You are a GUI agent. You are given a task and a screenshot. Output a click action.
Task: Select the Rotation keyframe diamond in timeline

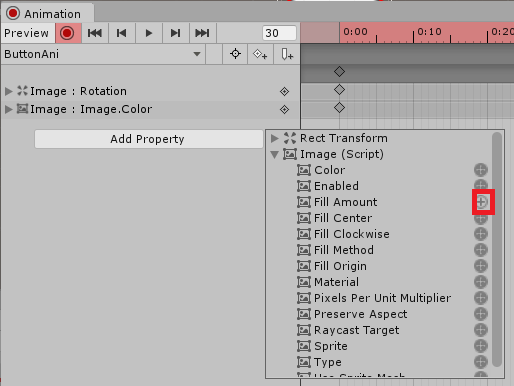pos(339,90)
